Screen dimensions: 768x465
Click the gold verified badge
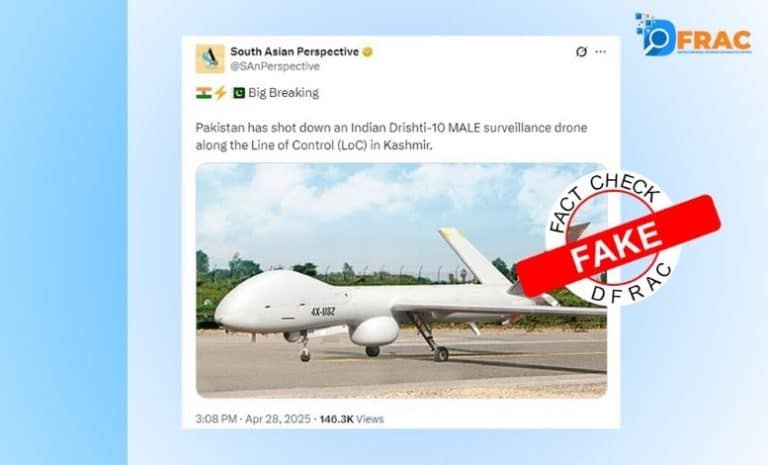(367, 52)
